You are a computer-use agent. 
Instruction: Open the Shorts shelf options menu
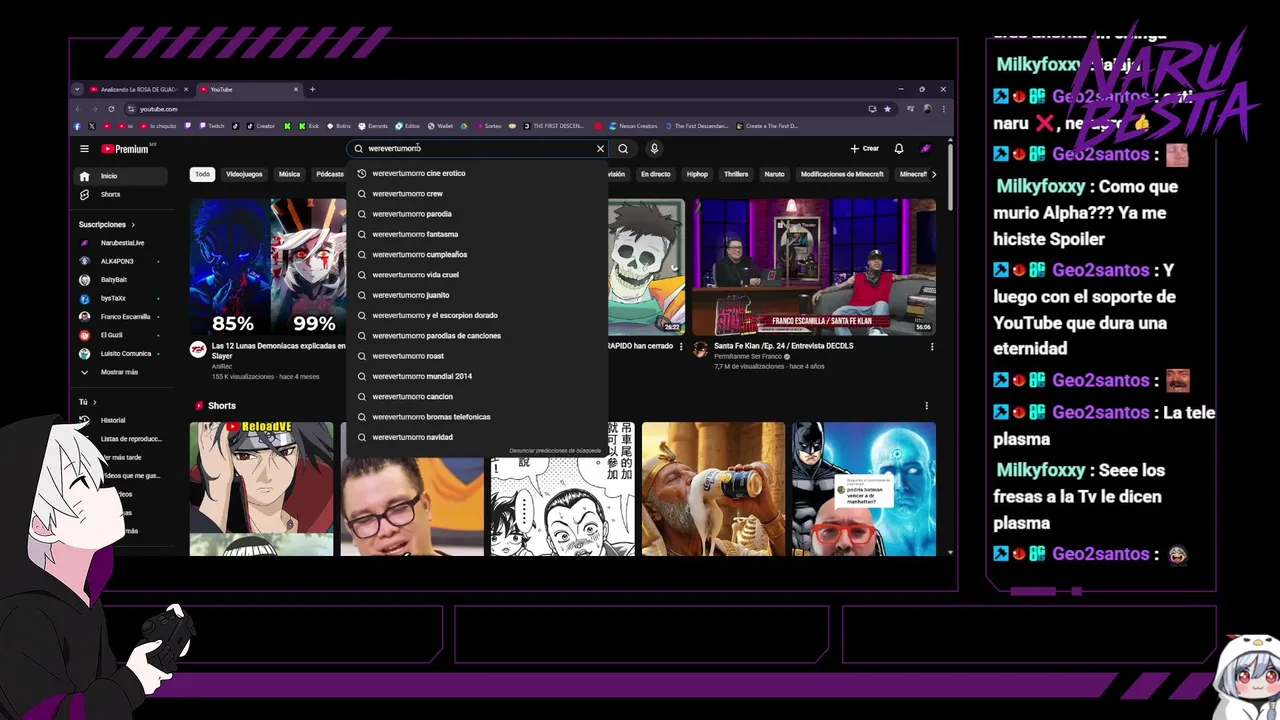pos(926,406)
